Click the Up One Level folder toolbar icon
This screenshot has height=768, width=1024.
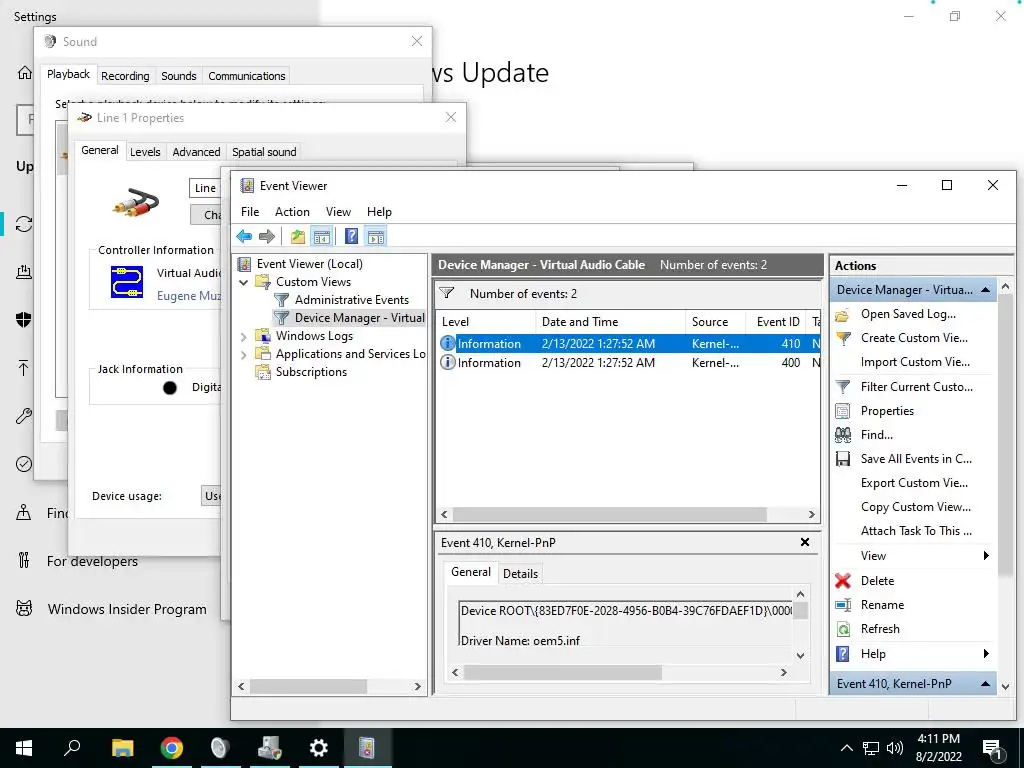click(298, 236)
